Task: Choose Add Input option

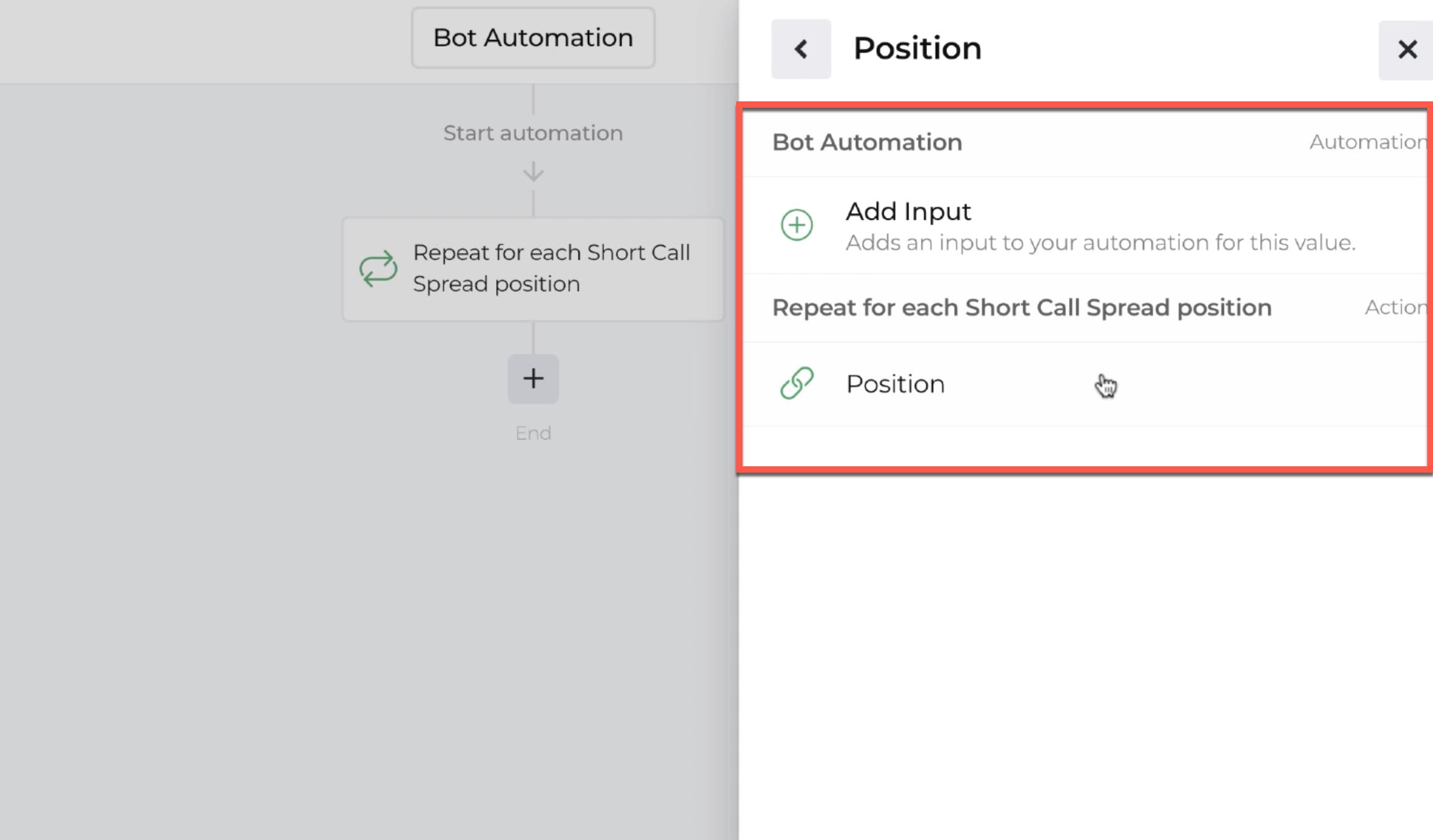Action: tap(1085, 226)
